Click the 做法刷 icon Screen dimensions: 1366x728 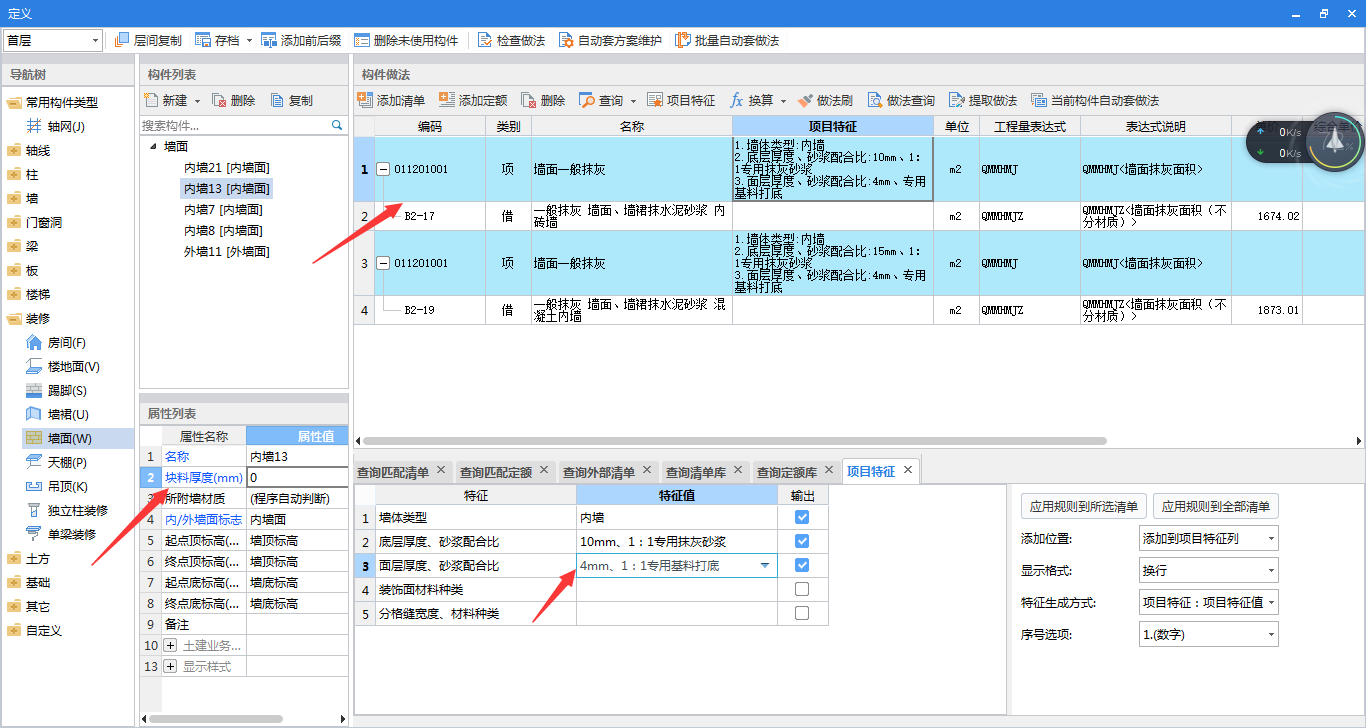click(x=805, y=100)
